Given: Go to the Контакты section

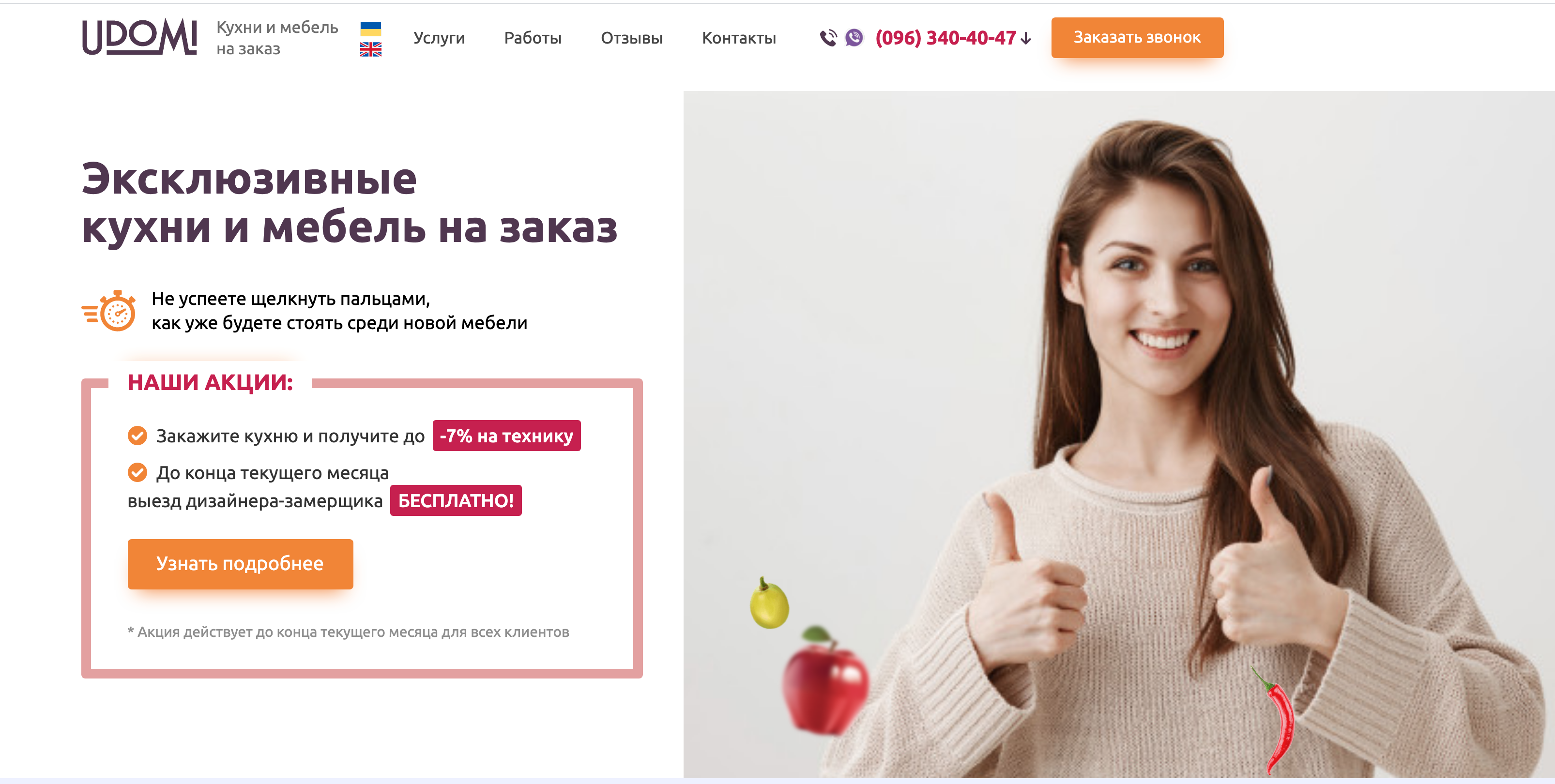Looking at the screenshot, I should 739,38.
